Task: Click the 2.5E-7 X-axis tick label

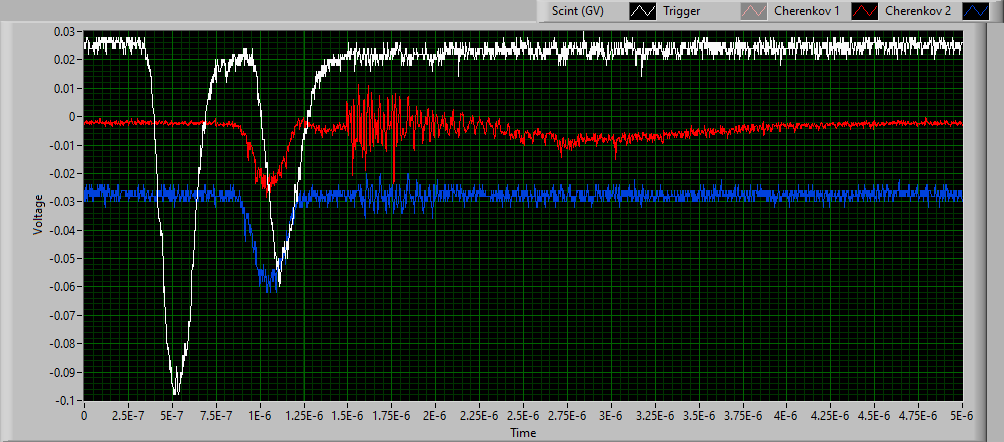Action: click(x=128, y=415)
